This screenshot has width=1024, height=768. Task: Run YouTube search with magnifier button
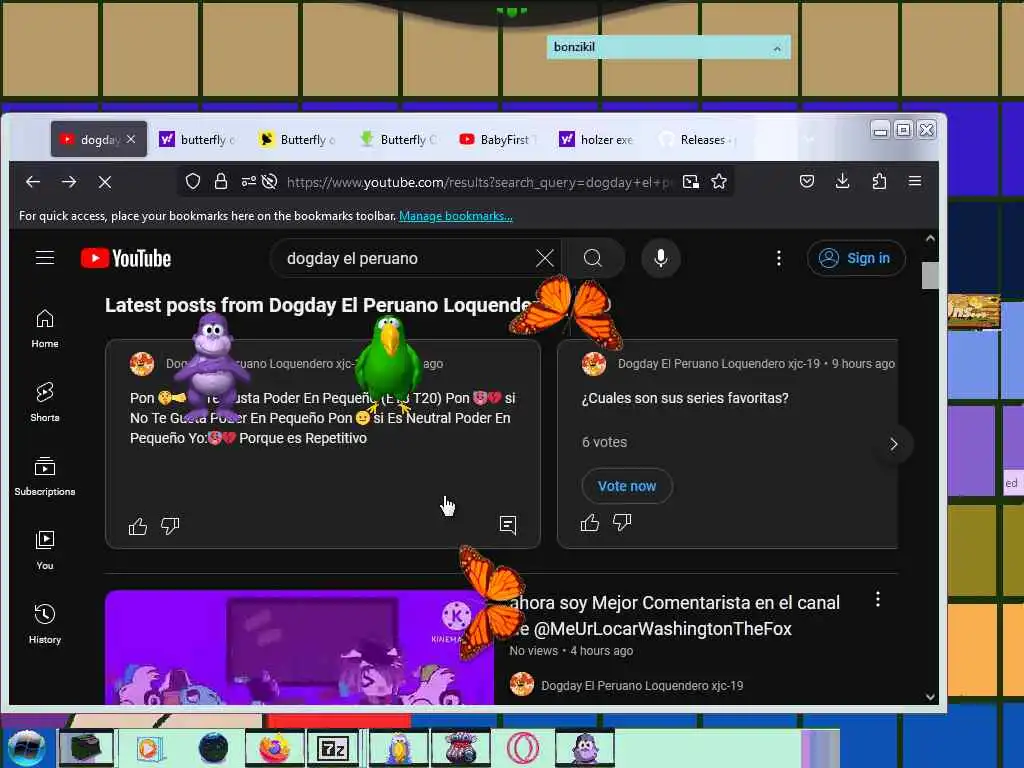593,259
